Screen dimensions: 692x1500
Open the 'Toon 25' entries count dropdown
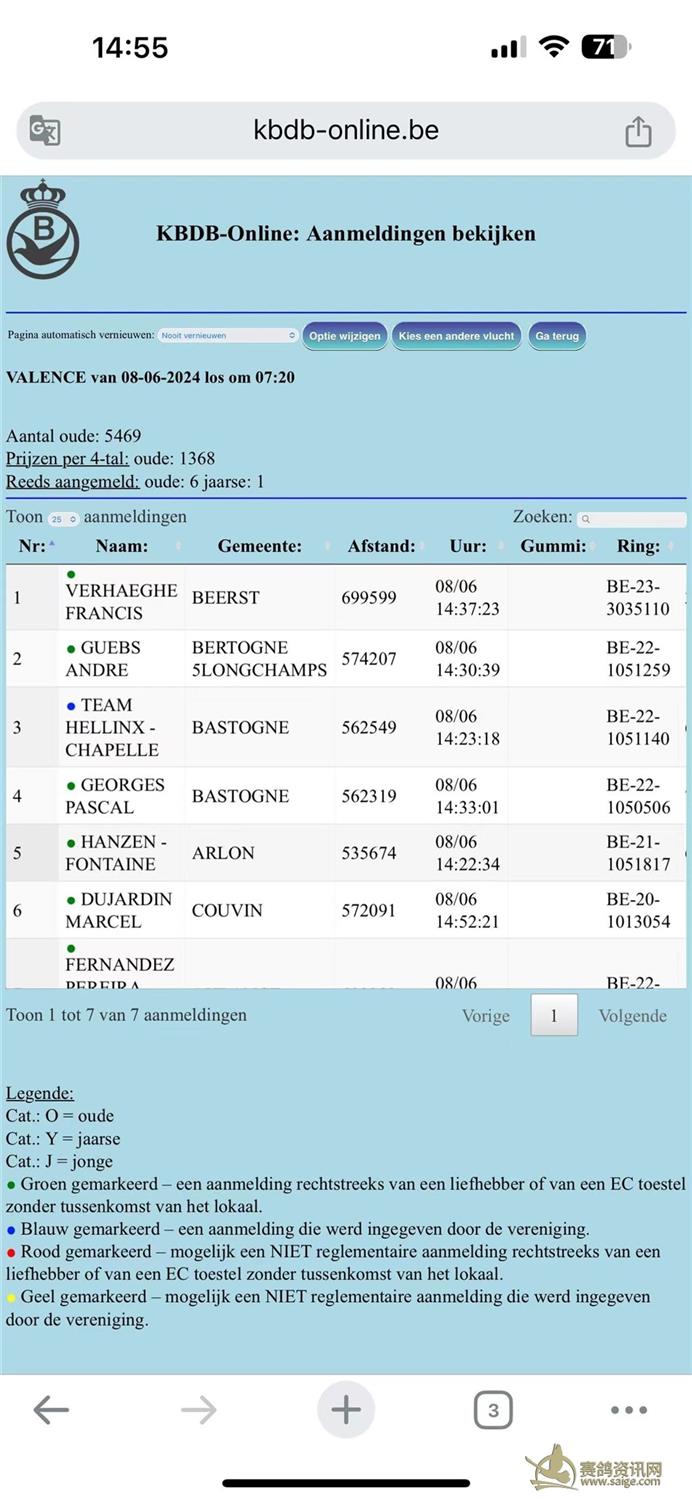tap(63, 520)
